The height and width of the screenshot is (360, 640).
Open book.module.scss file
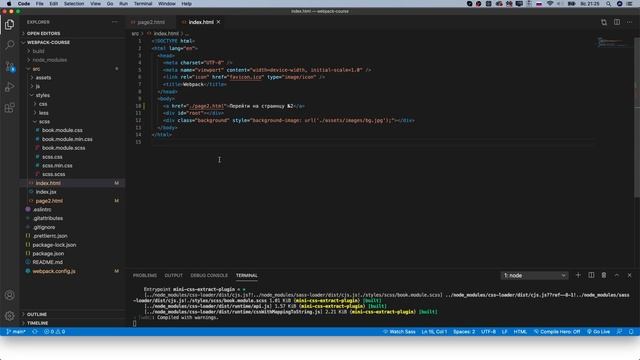(63, 148)
